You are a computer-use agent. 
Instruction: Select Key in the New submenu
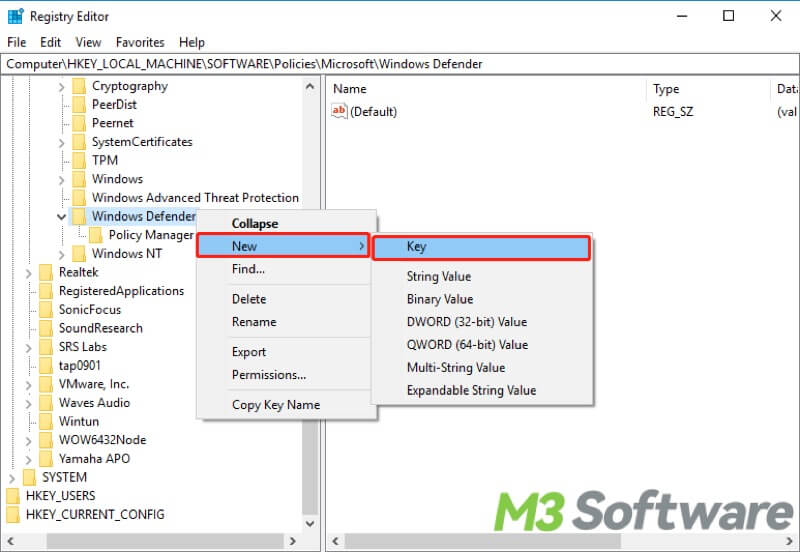(482, 247)
